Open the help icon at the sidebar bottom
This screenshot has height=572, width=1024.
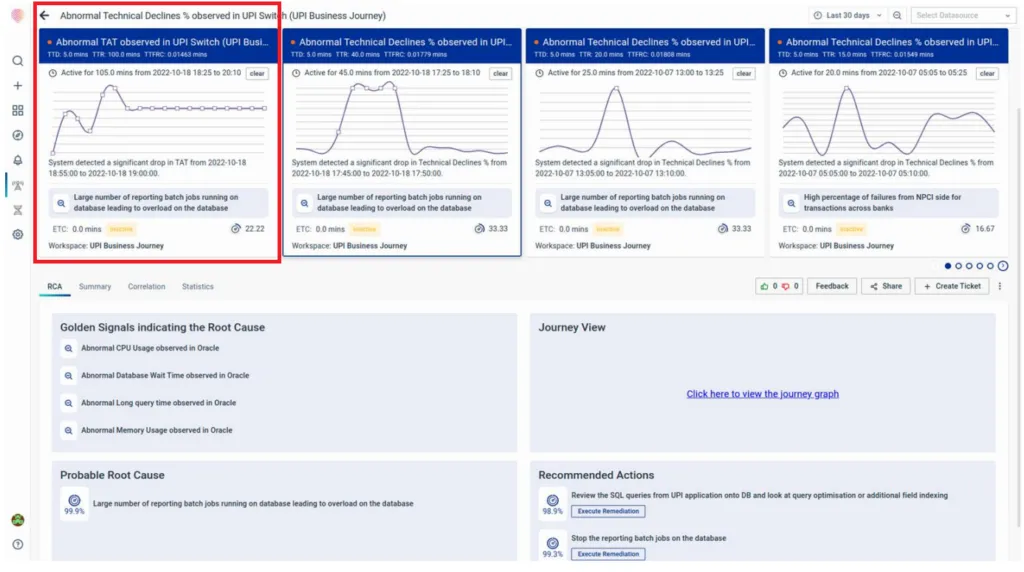(18, 544)
